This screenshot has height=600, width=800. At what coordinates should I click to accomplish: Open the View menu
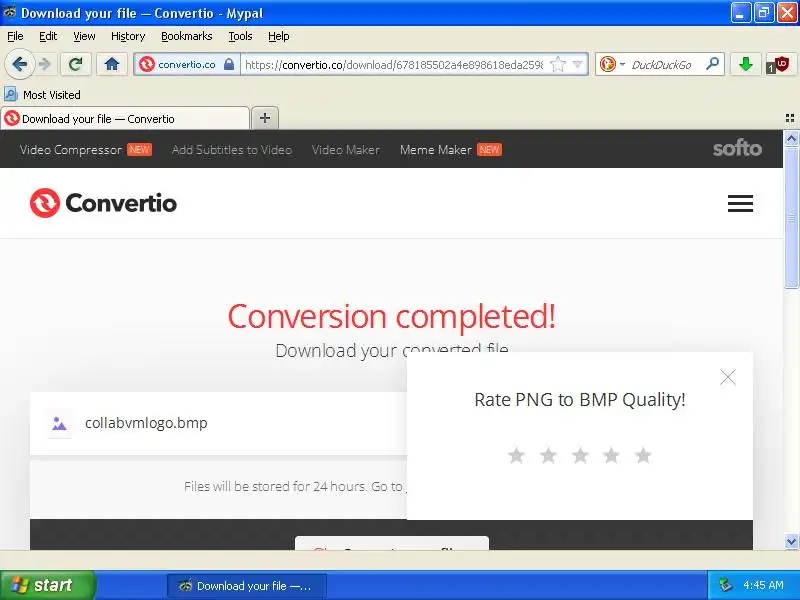click(84, 36)
